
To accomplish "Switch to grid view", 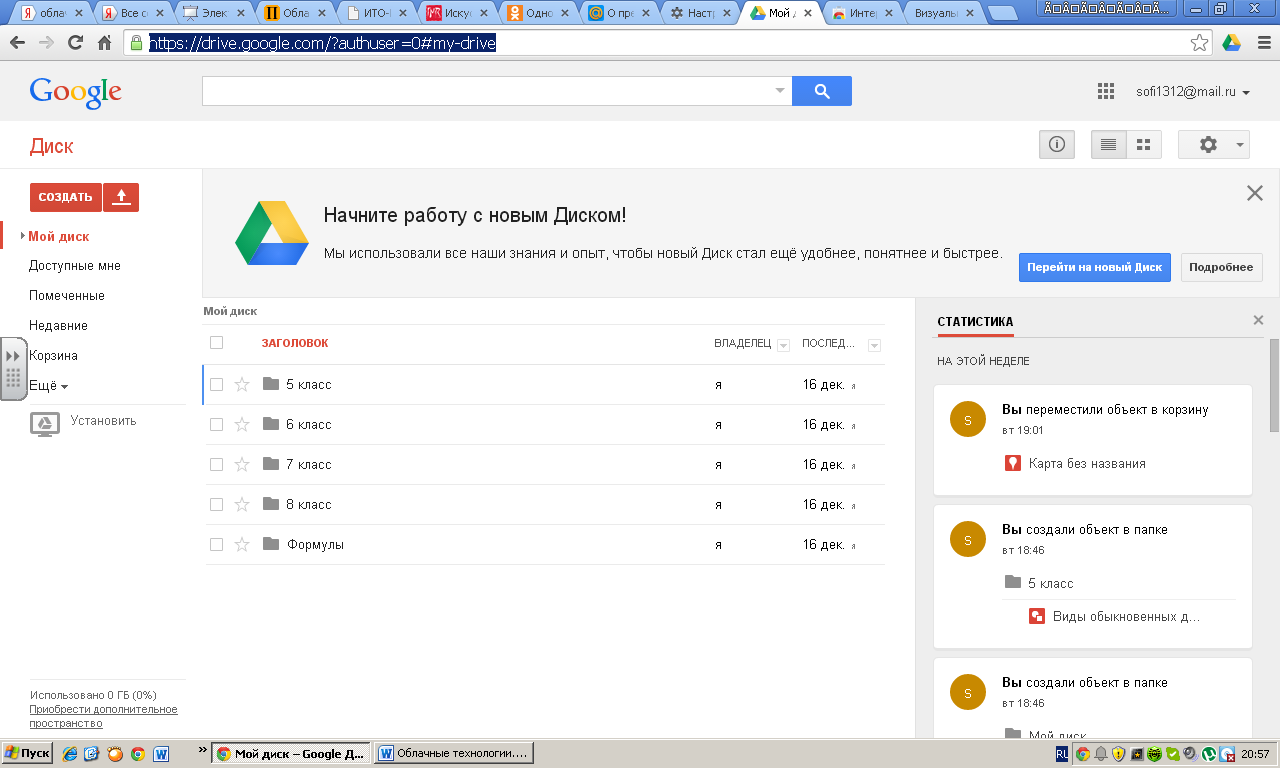I will coord(1144,145).
